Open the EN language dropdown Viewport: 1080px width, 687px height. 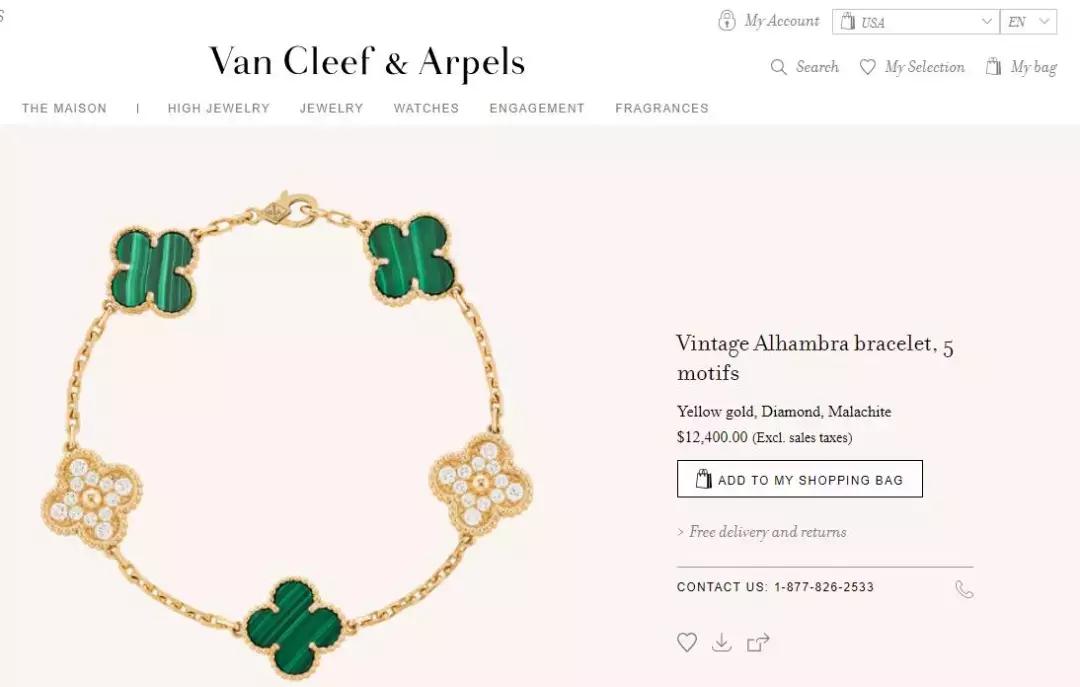[x=1028, y=21]
